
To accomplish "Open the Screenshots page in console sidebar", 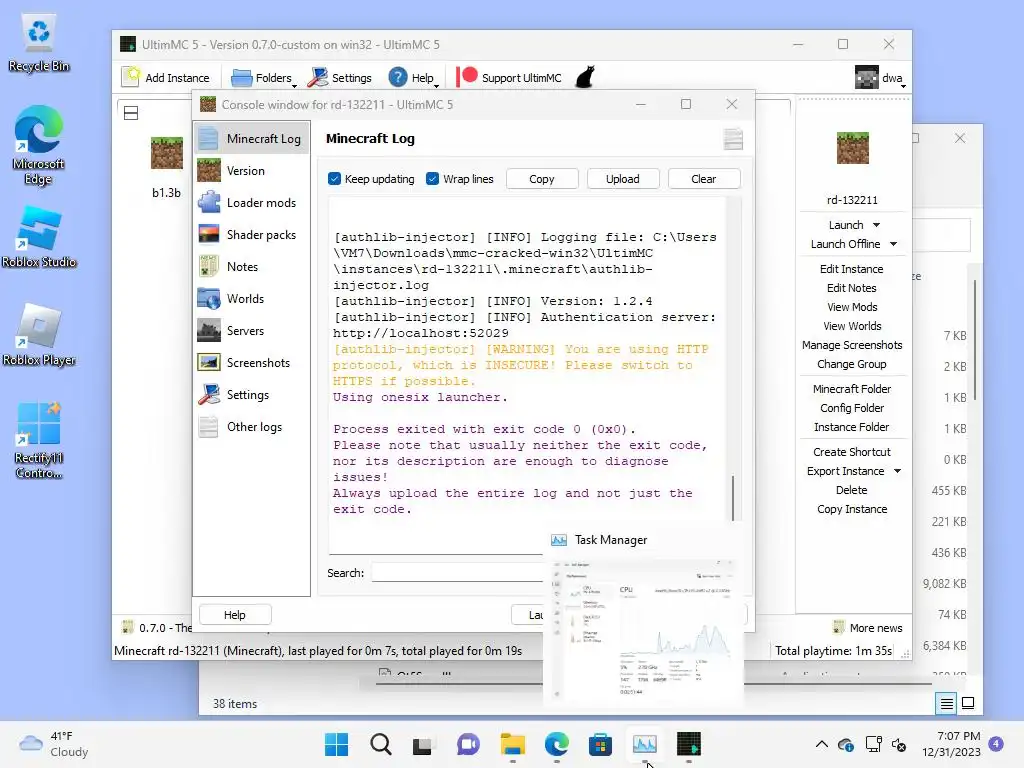I will click(252, 362).
